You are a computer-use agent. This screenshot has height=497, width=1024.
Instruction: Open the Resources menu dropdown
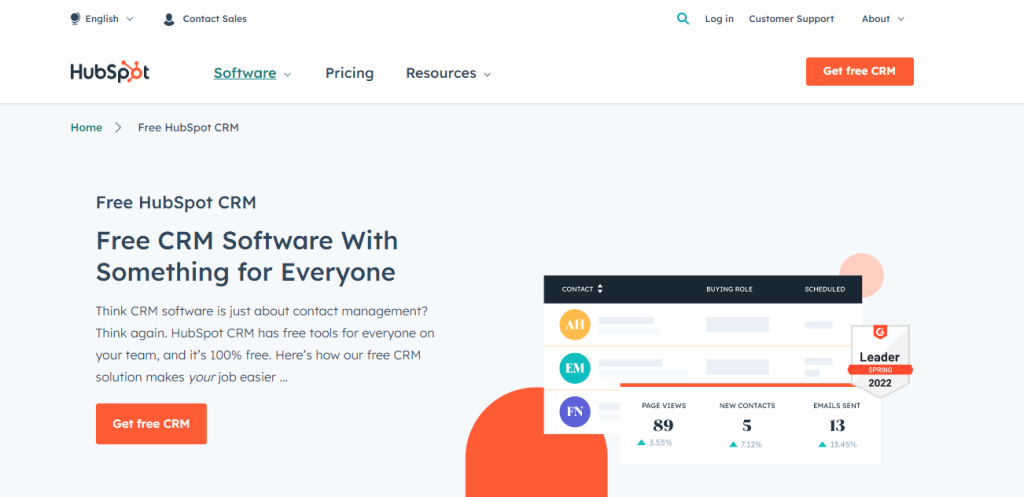[448, 73]
